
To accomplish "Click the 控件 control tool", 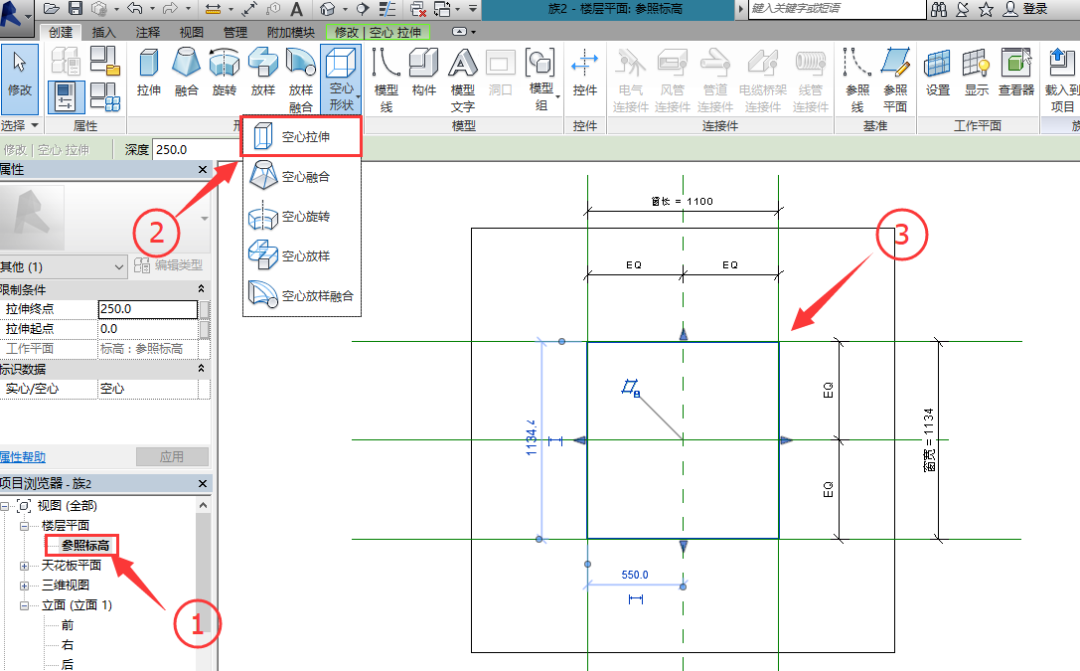I will (585, 72).
